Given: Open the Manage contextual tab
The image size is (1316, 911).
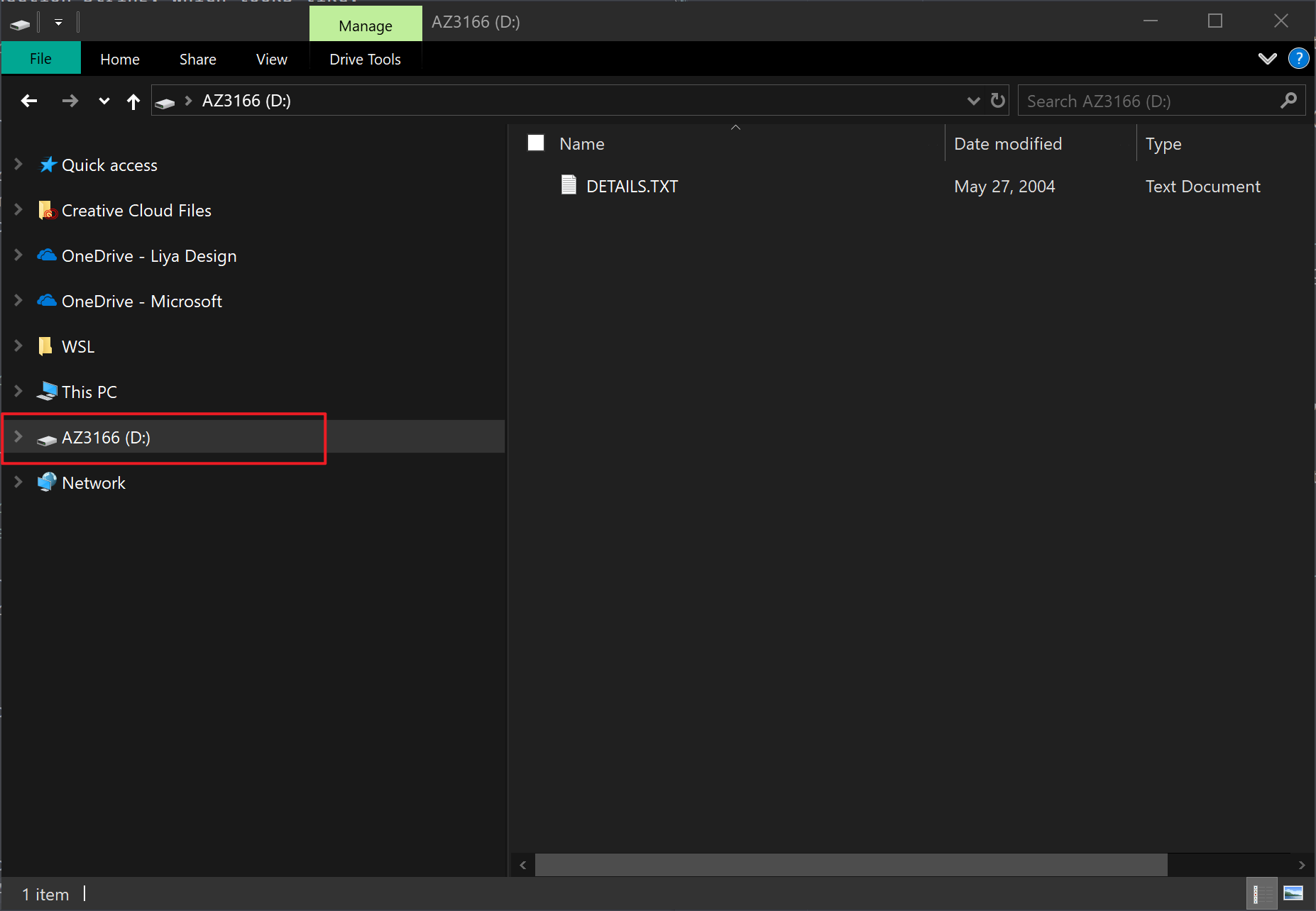Looking at the screenshot, I should [x=366, y=25].
